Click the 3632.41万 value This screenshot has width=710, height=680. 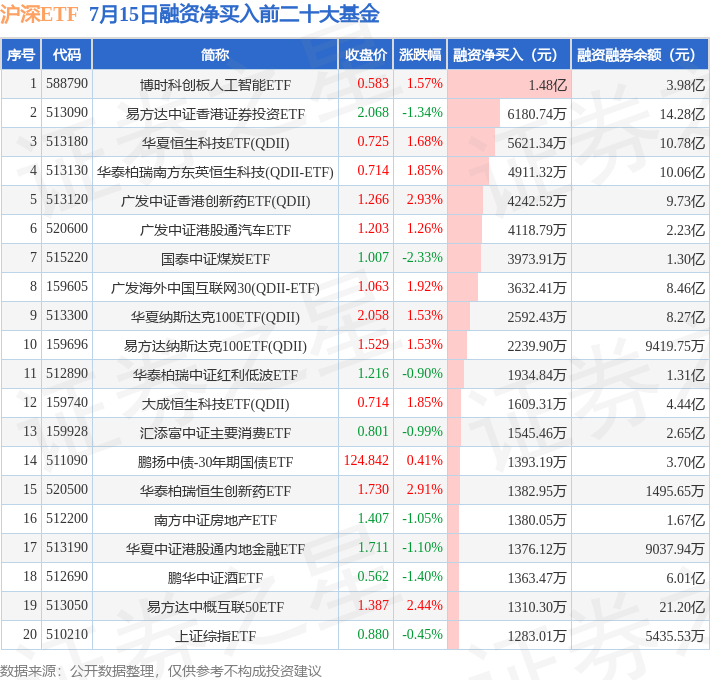pyautogui.click(x=537, y=287)
